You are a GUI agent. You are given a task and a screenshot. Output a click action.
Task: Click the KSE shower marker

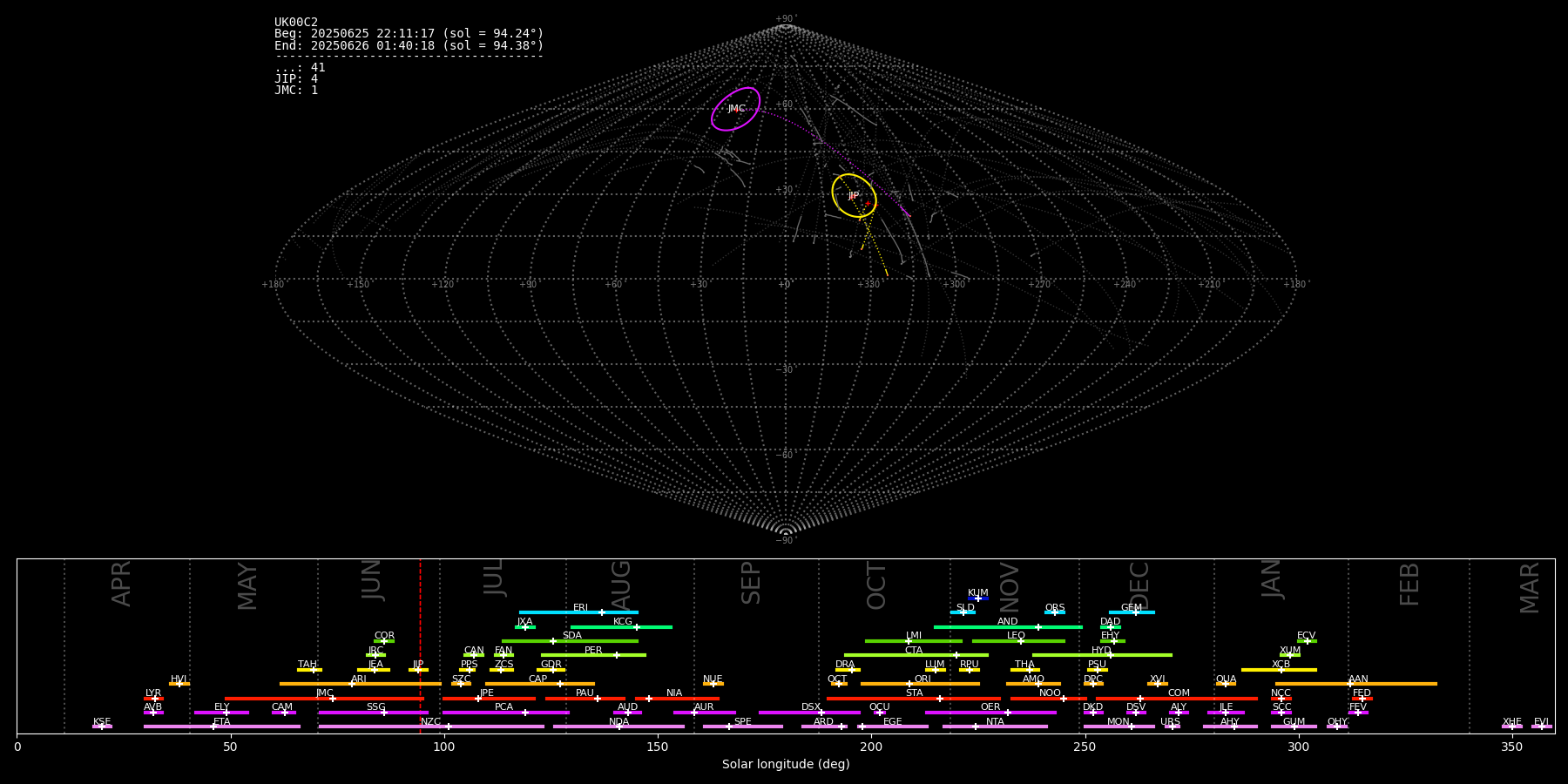(102, 727)
